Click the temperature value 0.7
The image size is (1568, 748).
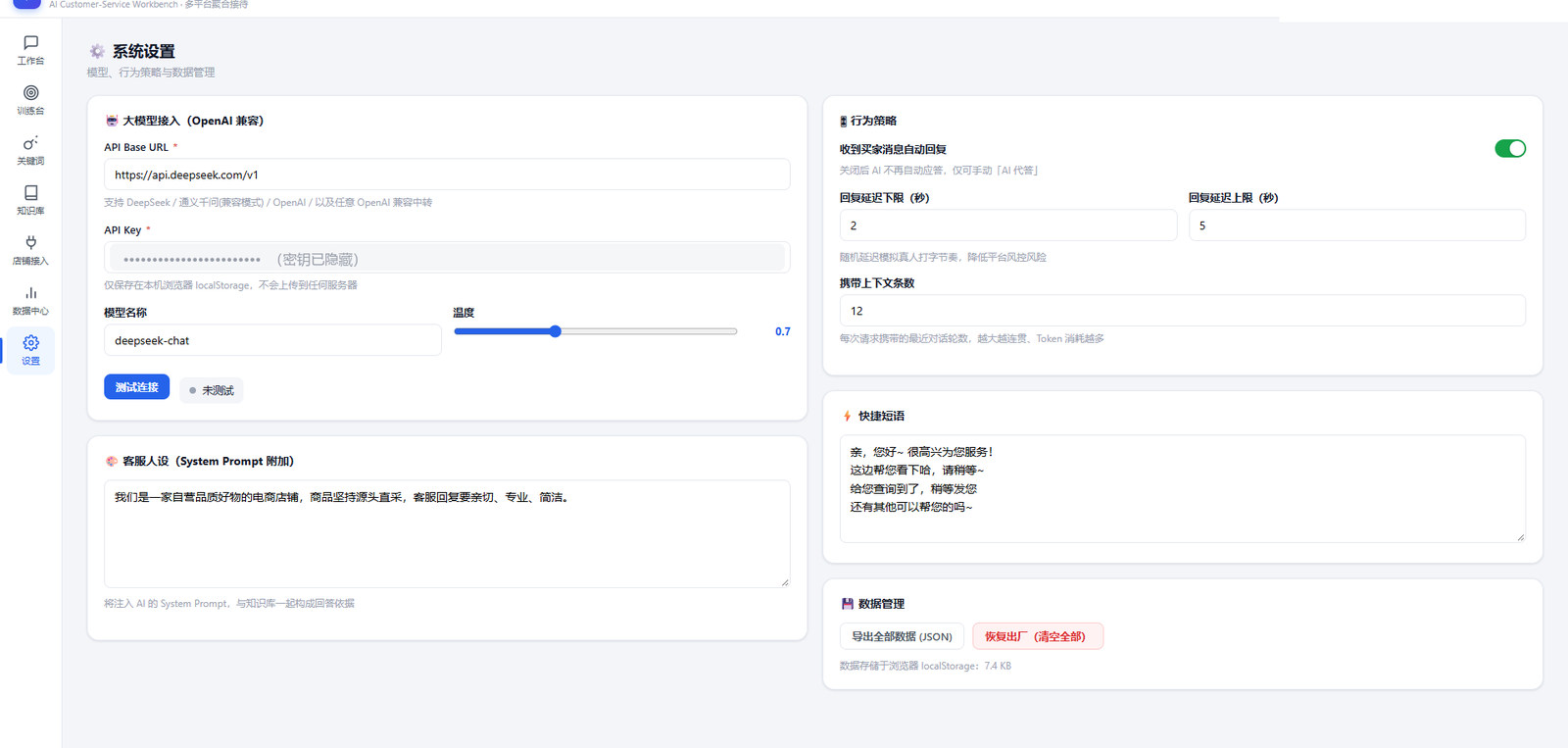[783, 331]
